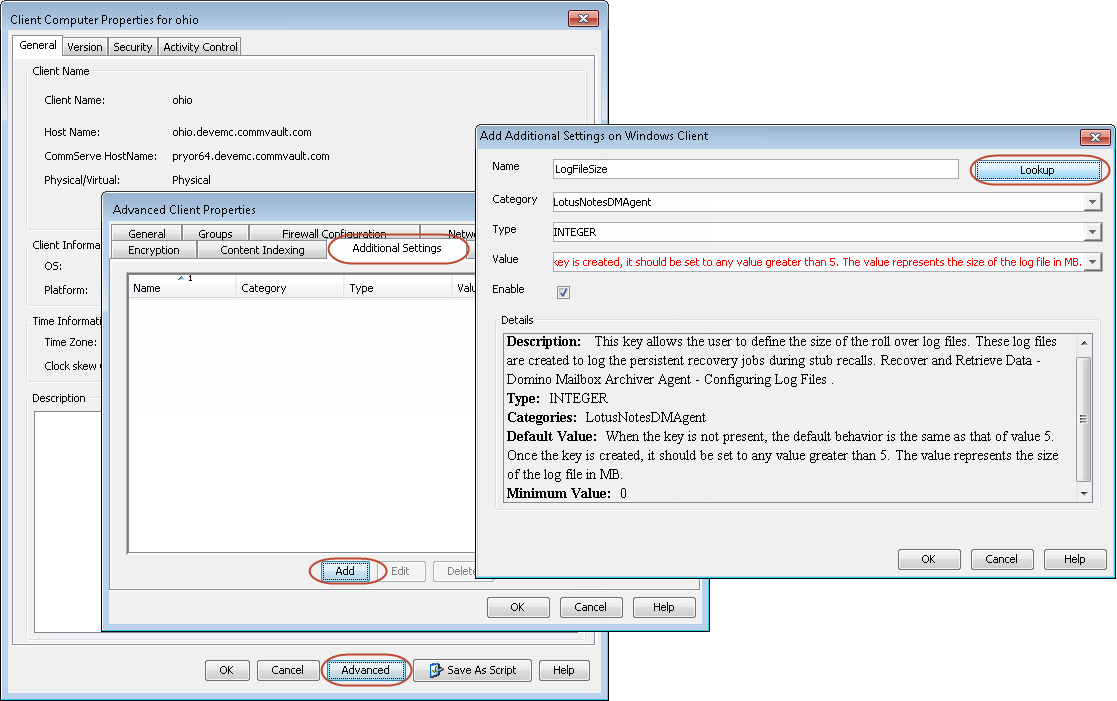
Task: Toggle the Enable checkbox
Action: [563, 292]
